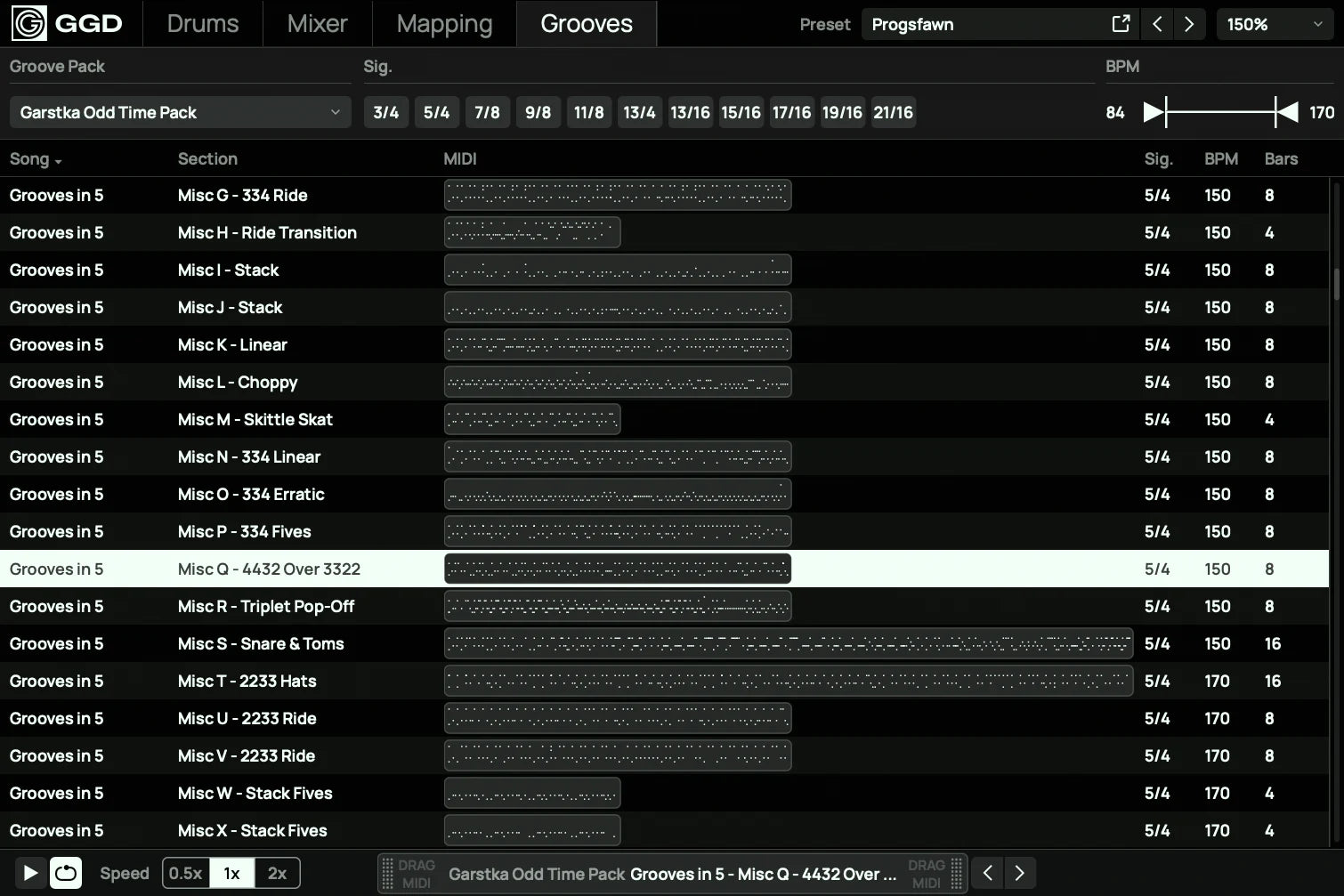Open the preset pop-out window icon
Screen dimensions: 1344x896
(x=1121, y=24)
